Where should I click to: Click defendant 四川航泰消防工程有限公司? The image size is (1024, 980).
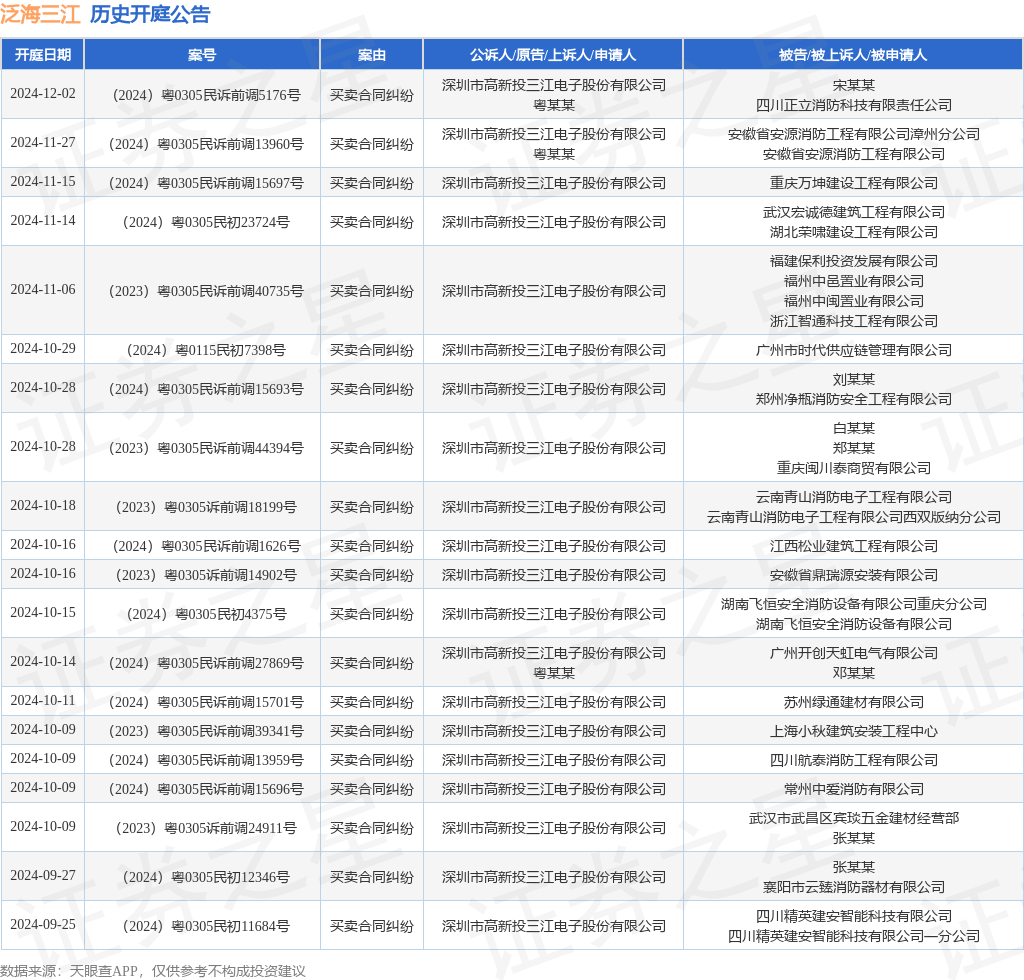point(854,761)
